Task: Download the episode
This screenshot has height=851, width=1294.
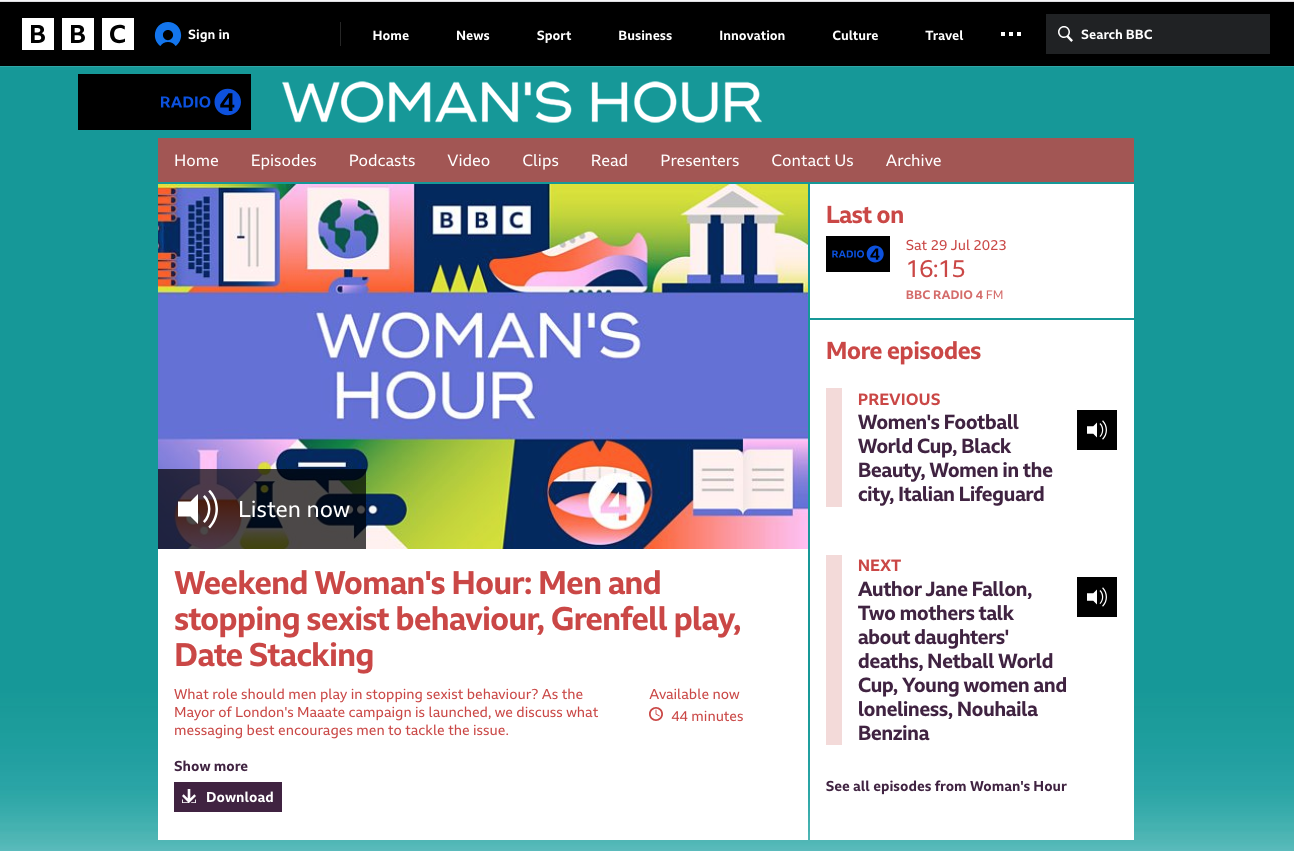Action: 228,797
